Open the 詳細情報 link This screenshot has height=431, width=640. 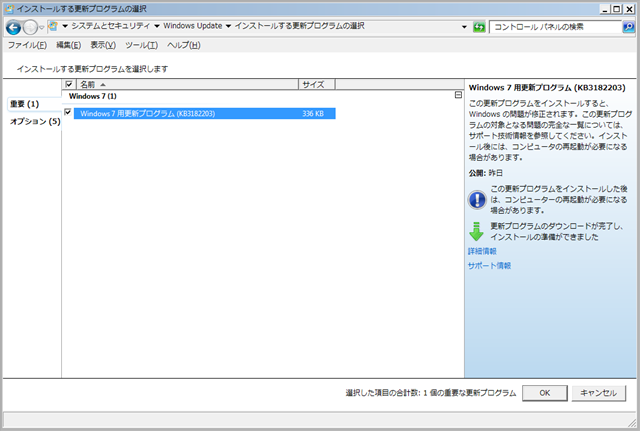(482, 251)
